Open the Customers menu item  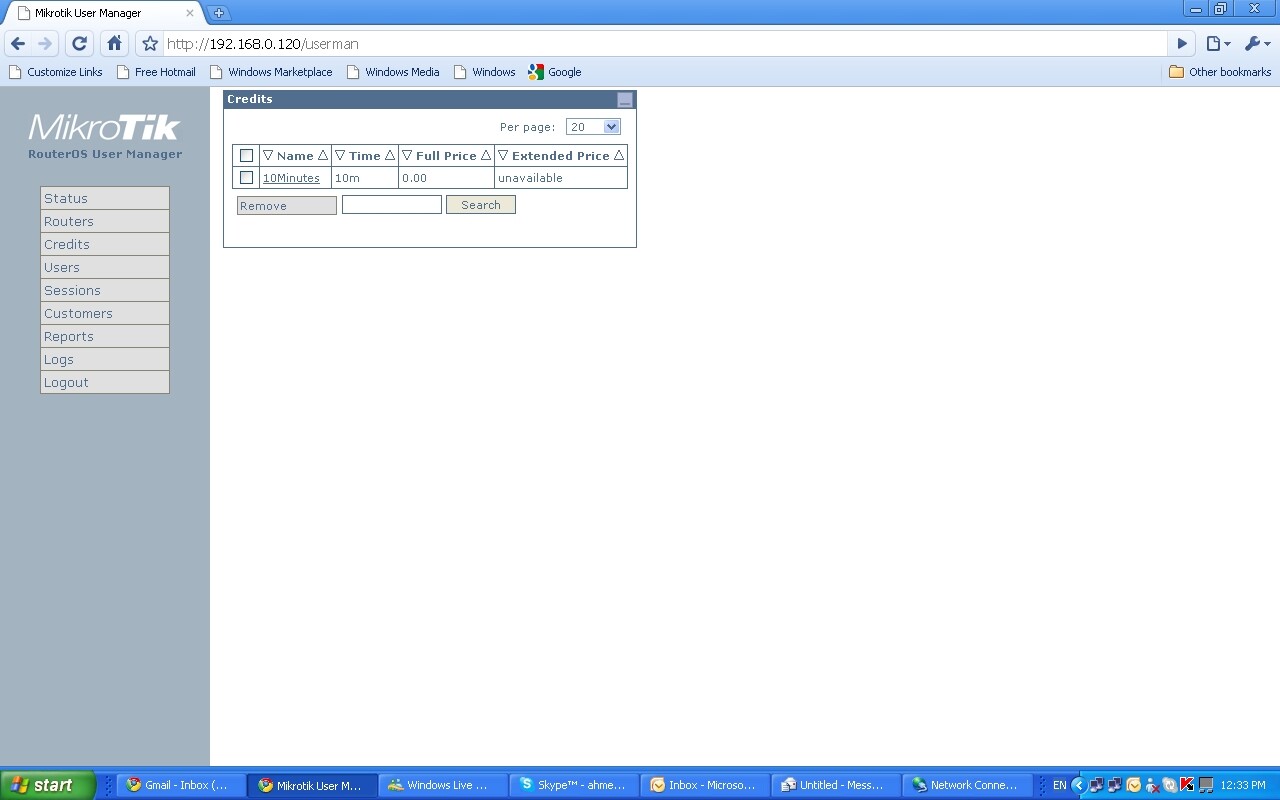(105, 313)
